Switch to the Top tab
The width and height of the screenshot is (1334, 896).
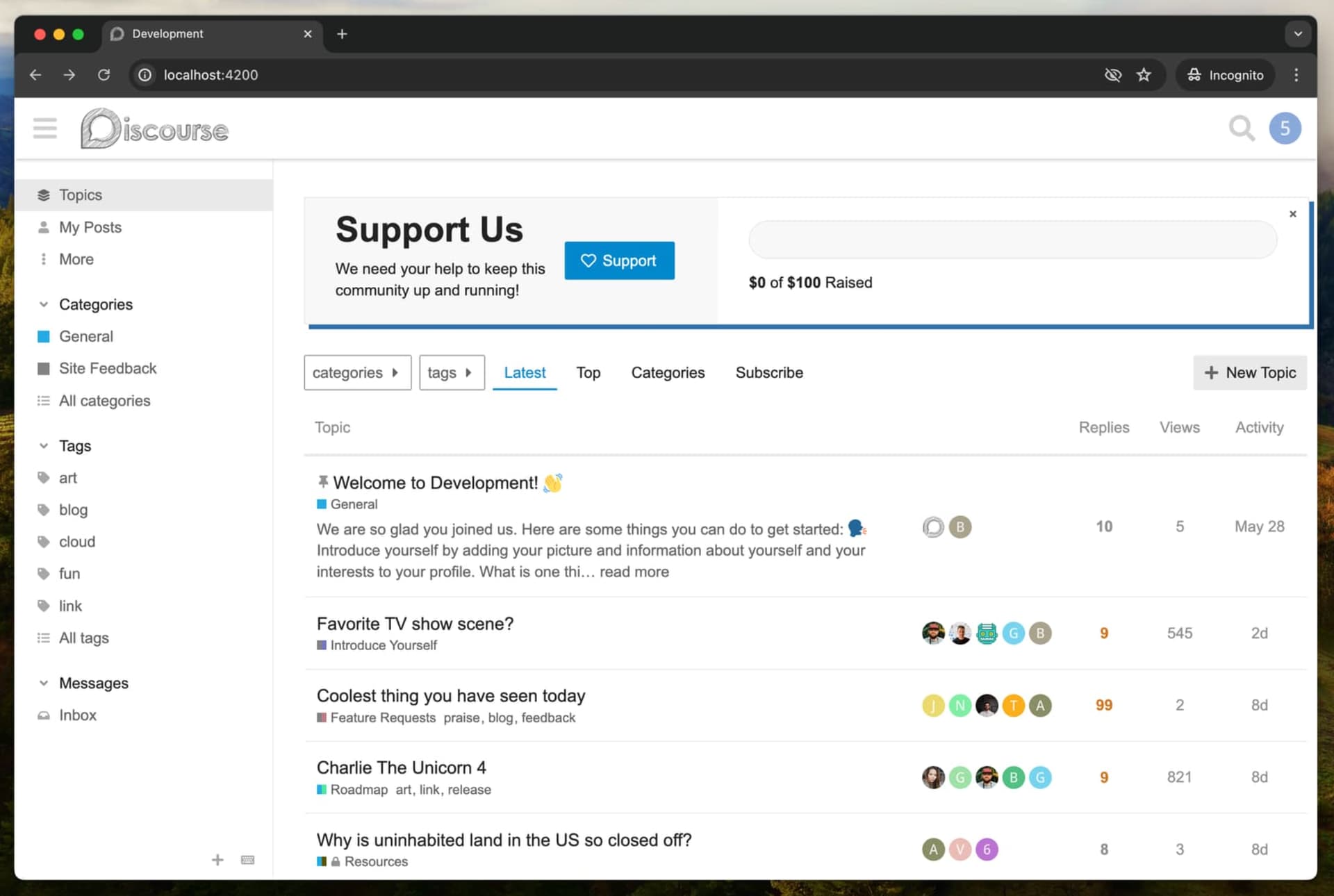[x=588, y=373]
